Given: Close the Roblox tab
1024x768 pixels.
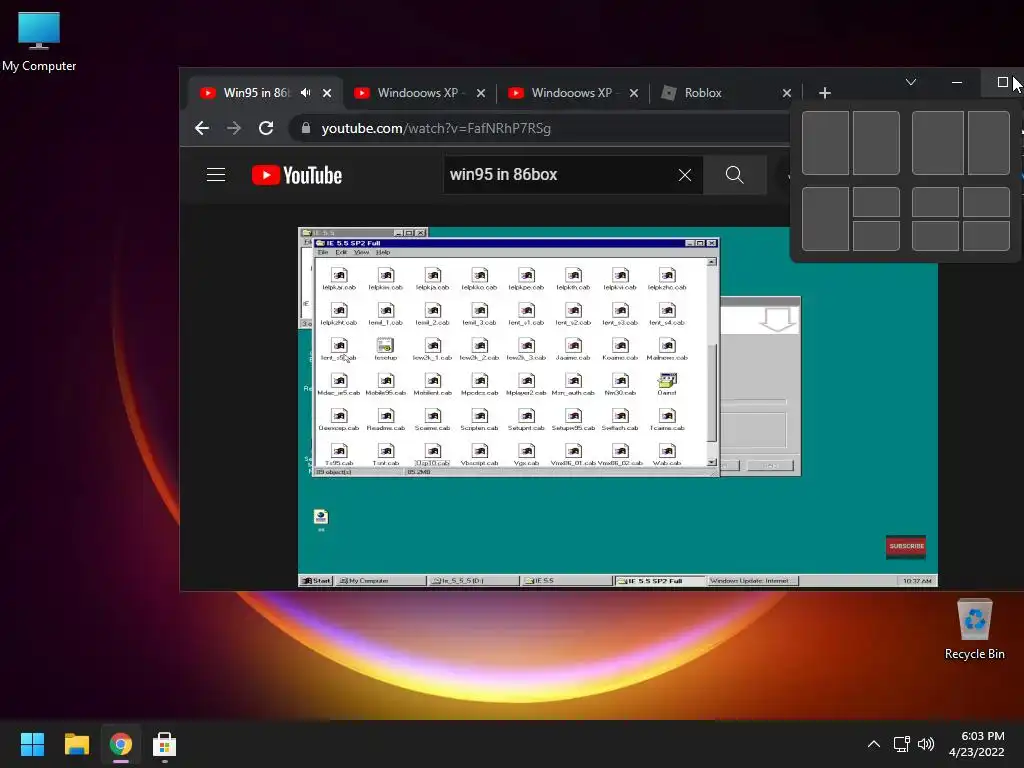Looking at the screenshot, I should click(x=787, y=93).
